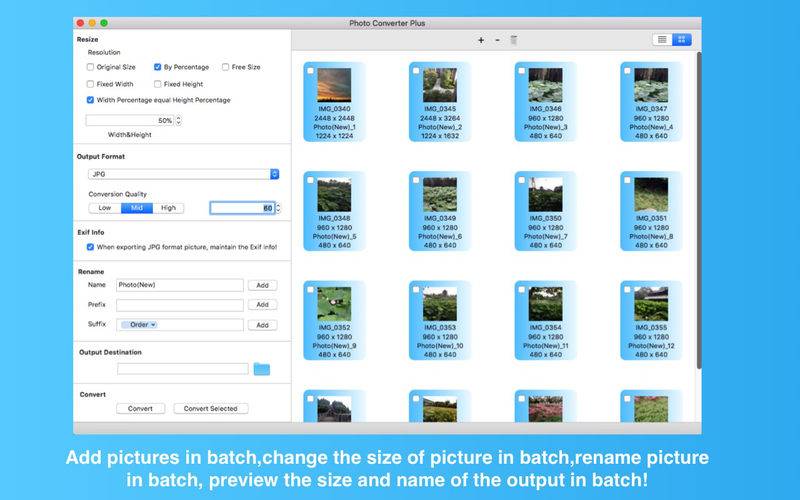Image resolution: width=800 pixels, height=500 pixels.
Task: Open the Order suffix token dropdown
Action: (139, 324)
